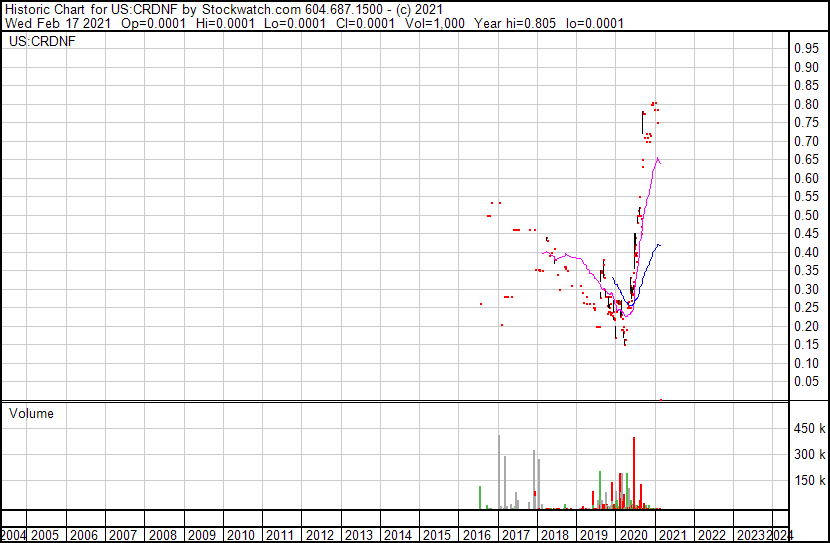The image size is (830, 543).
Task: Click the 2009 year label
Action: point(202,535)
